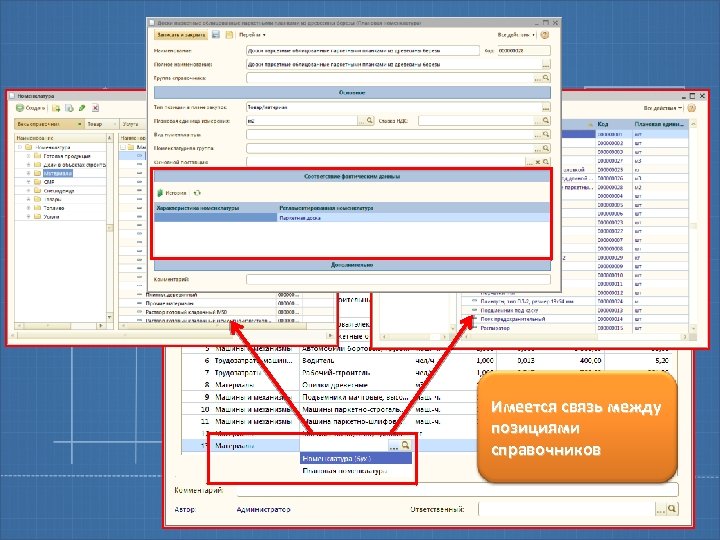
Task: Click the magnifier icon of the 'Ставка НДС' field
Action: [x=546, y=121]
